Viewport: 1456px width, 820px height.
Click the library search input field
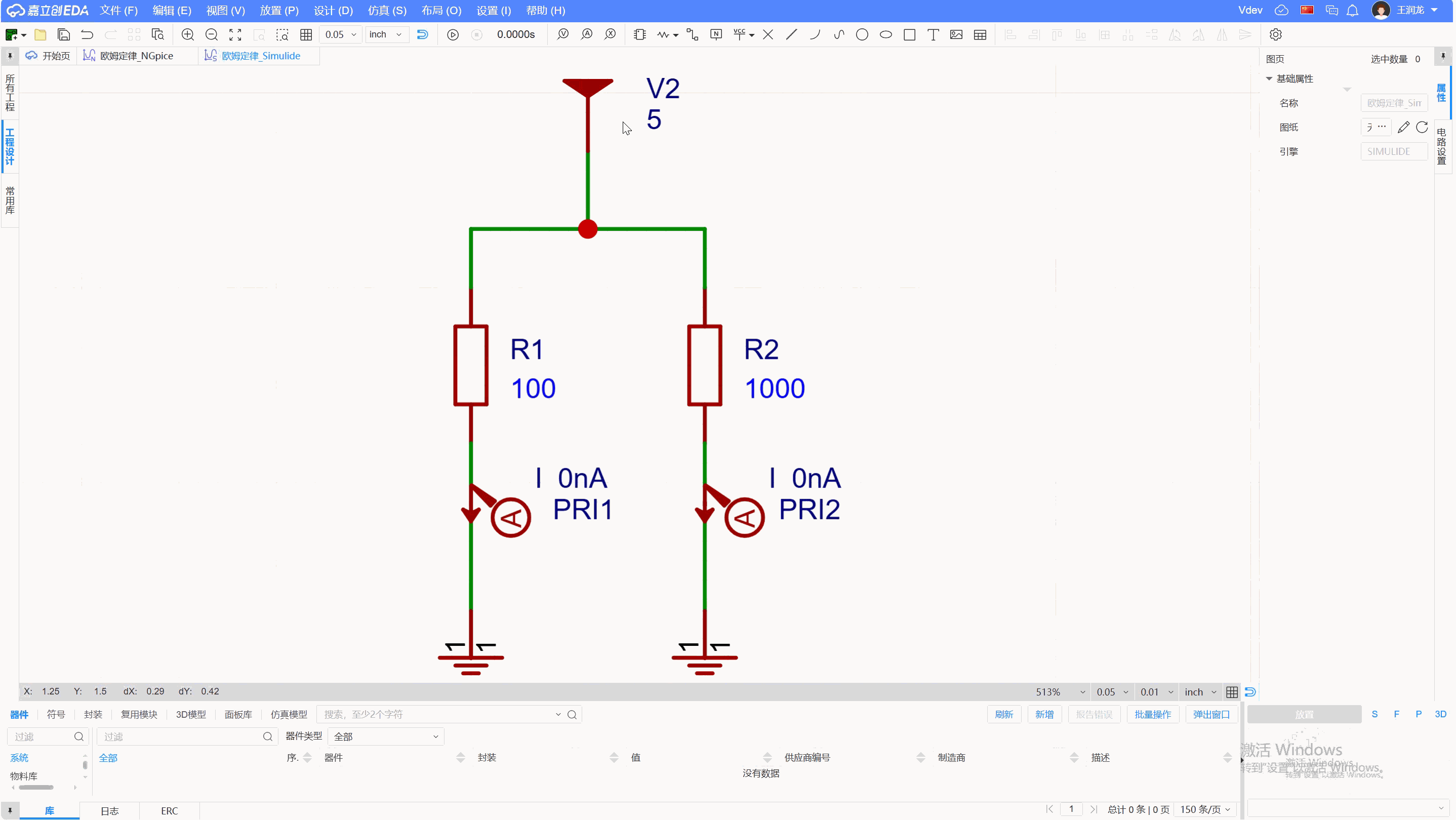point(438,715)
